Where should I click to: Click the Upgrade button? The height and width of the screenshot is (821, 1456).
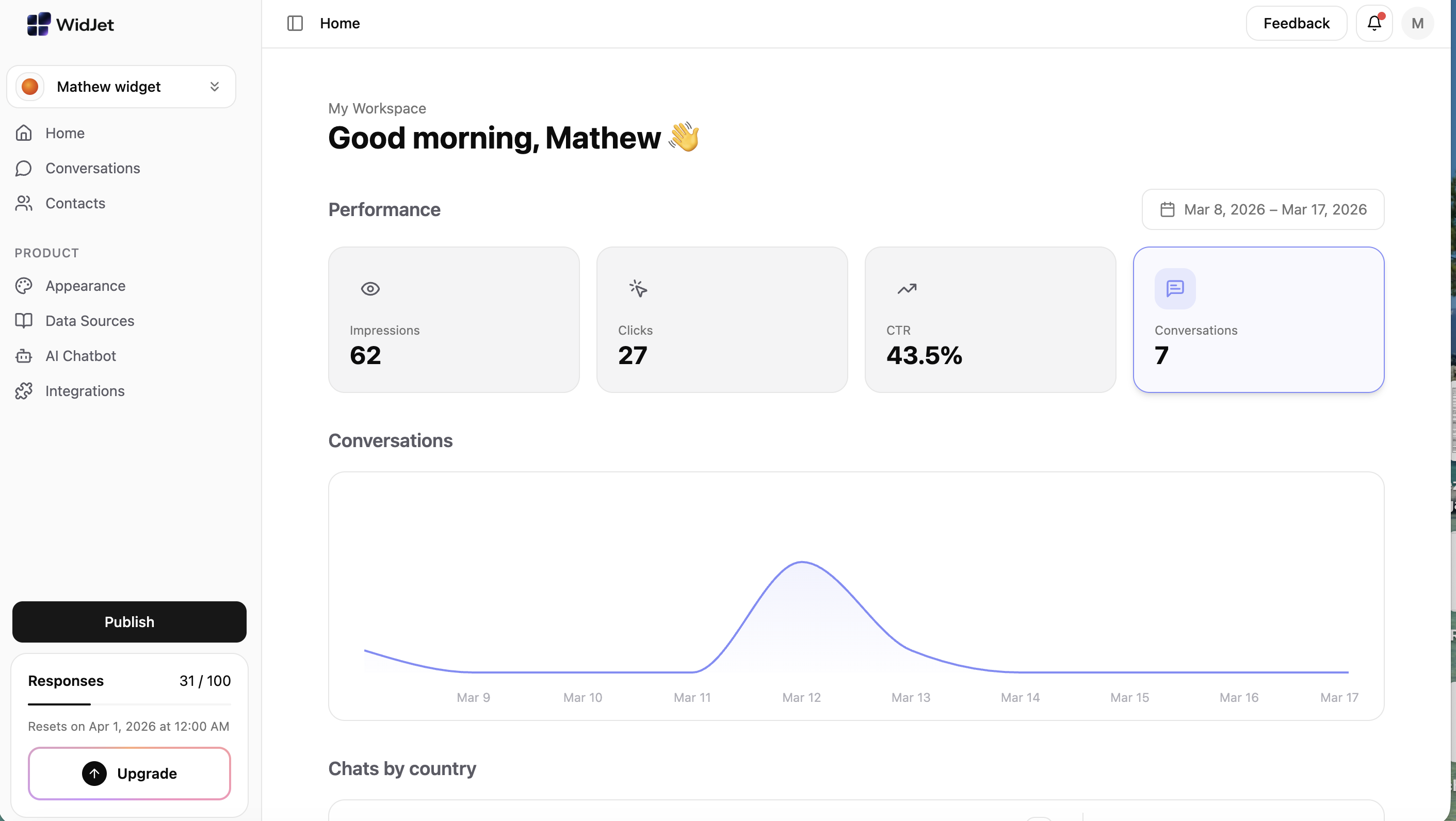[130, 773]
